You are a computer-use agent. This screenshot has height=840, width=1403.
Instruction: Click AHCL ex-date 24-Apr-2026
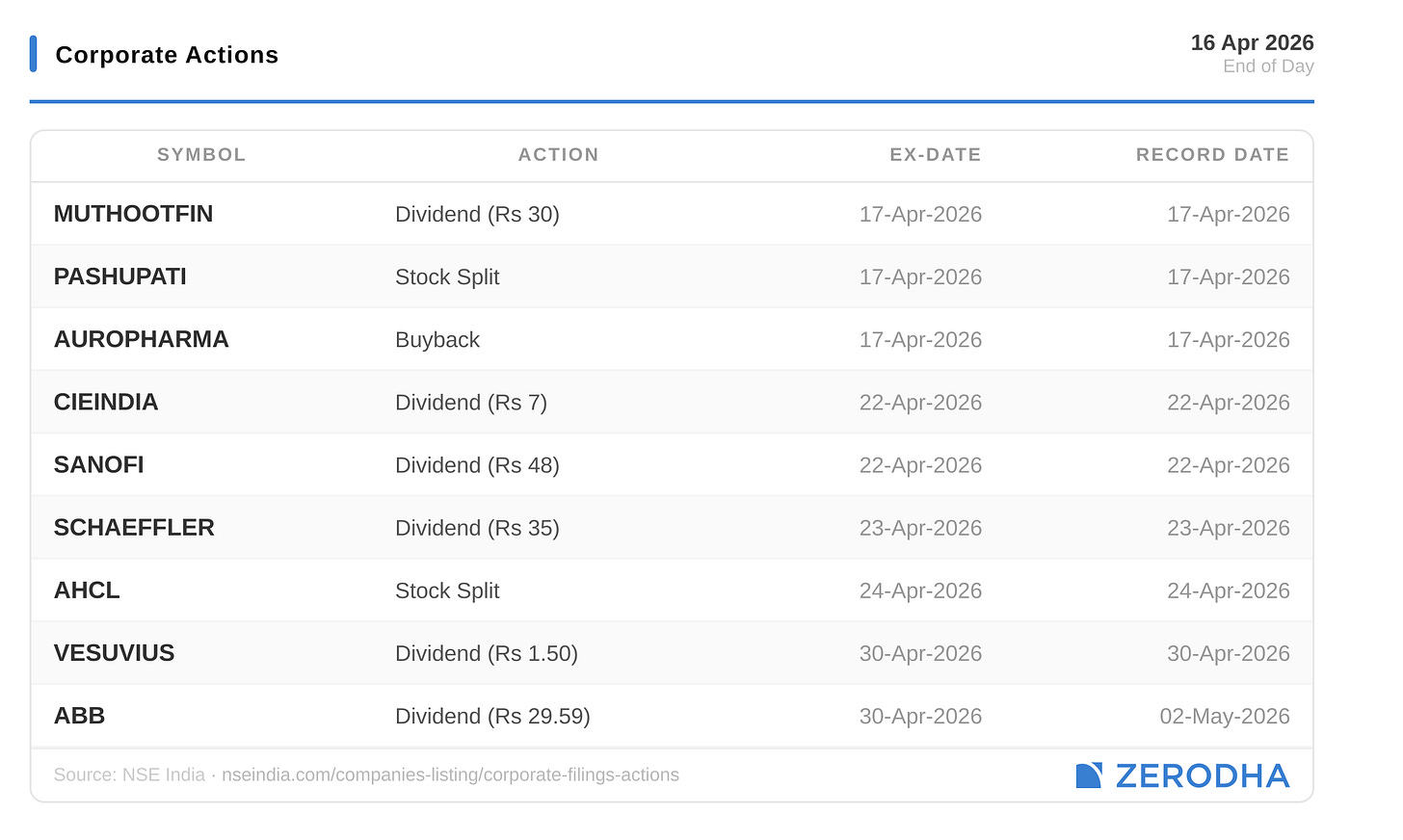pyautogui.click(x=920, y=591)
